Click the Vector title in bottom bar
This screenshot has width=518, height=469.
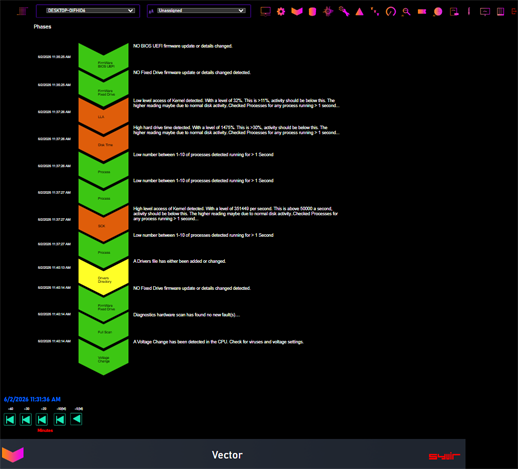(227, 455)
